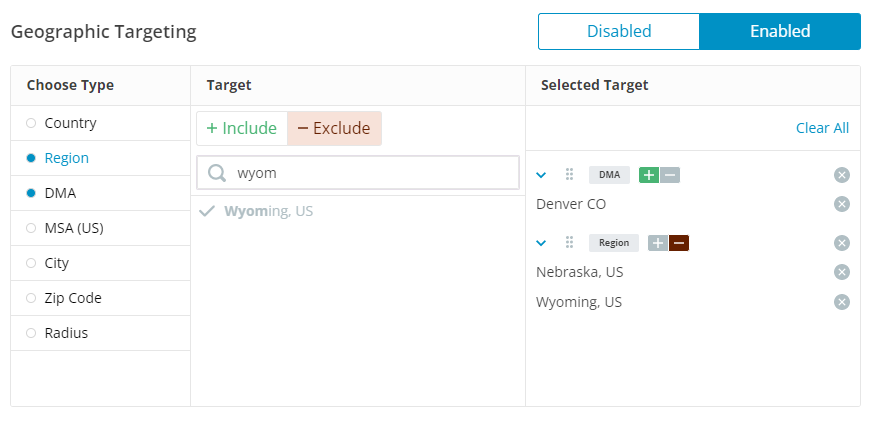Set Region group to exclude (minus)
872x423 pixels.
pyautogui.click(x=679, y=243)
